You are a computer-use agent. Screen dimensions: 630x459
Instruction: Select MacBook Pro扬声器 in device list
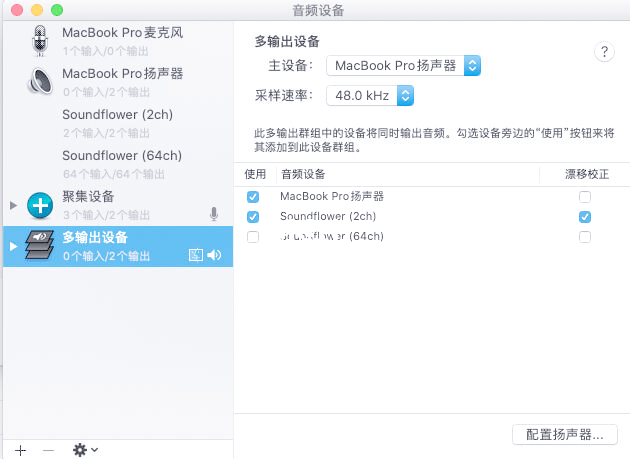point(118,82)
